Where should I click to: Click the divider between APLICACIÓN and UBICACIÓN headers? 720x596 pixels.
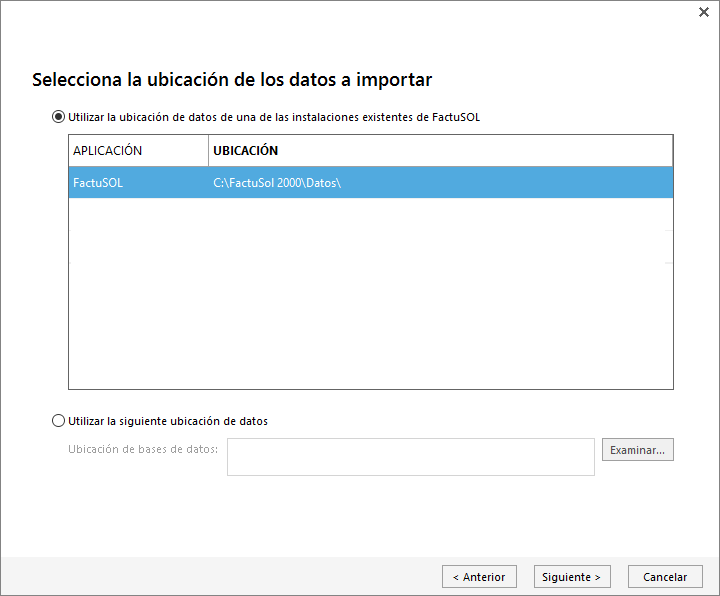point(208,151)
